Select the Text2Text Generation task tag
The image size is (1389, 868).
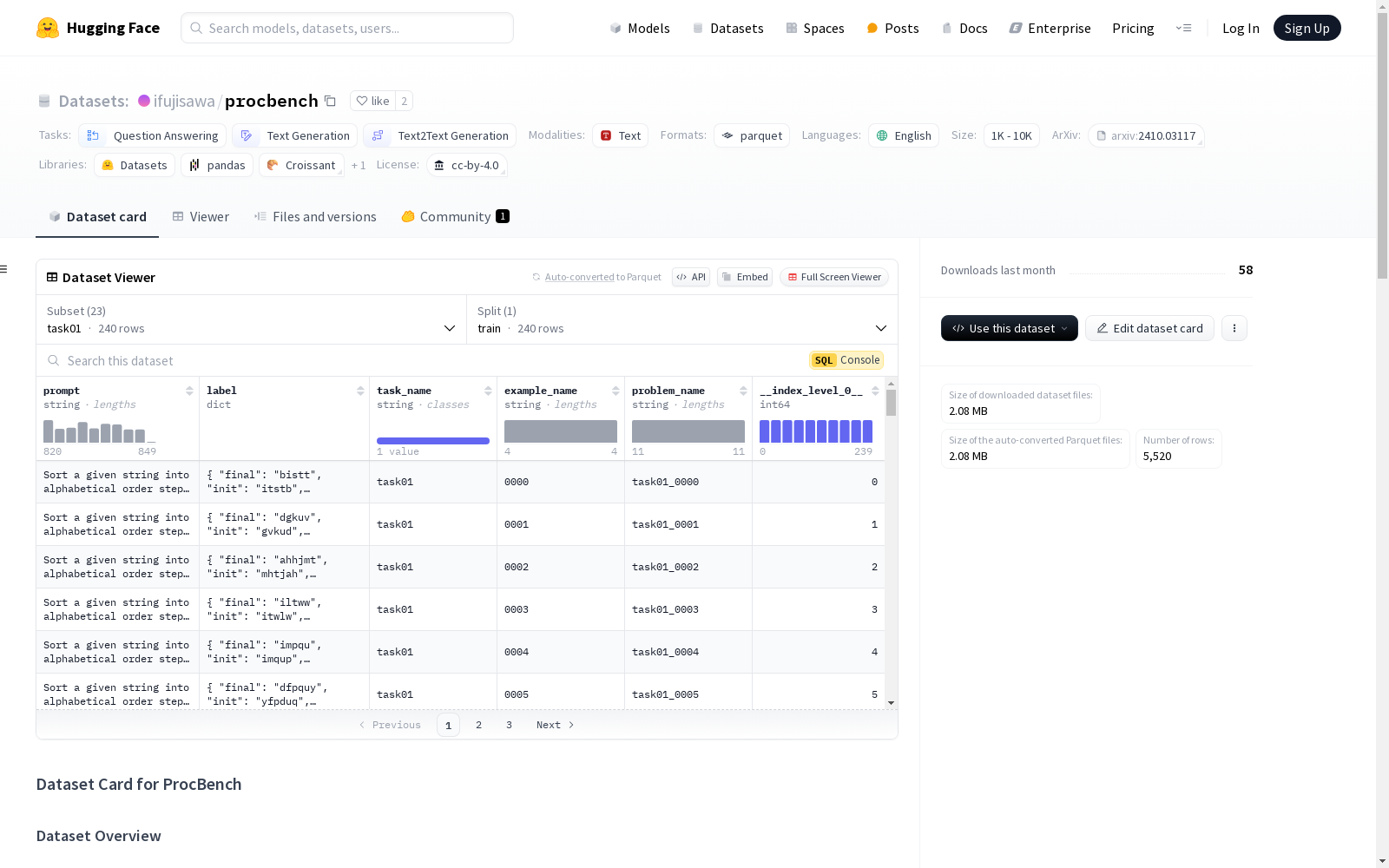(440, 135)
